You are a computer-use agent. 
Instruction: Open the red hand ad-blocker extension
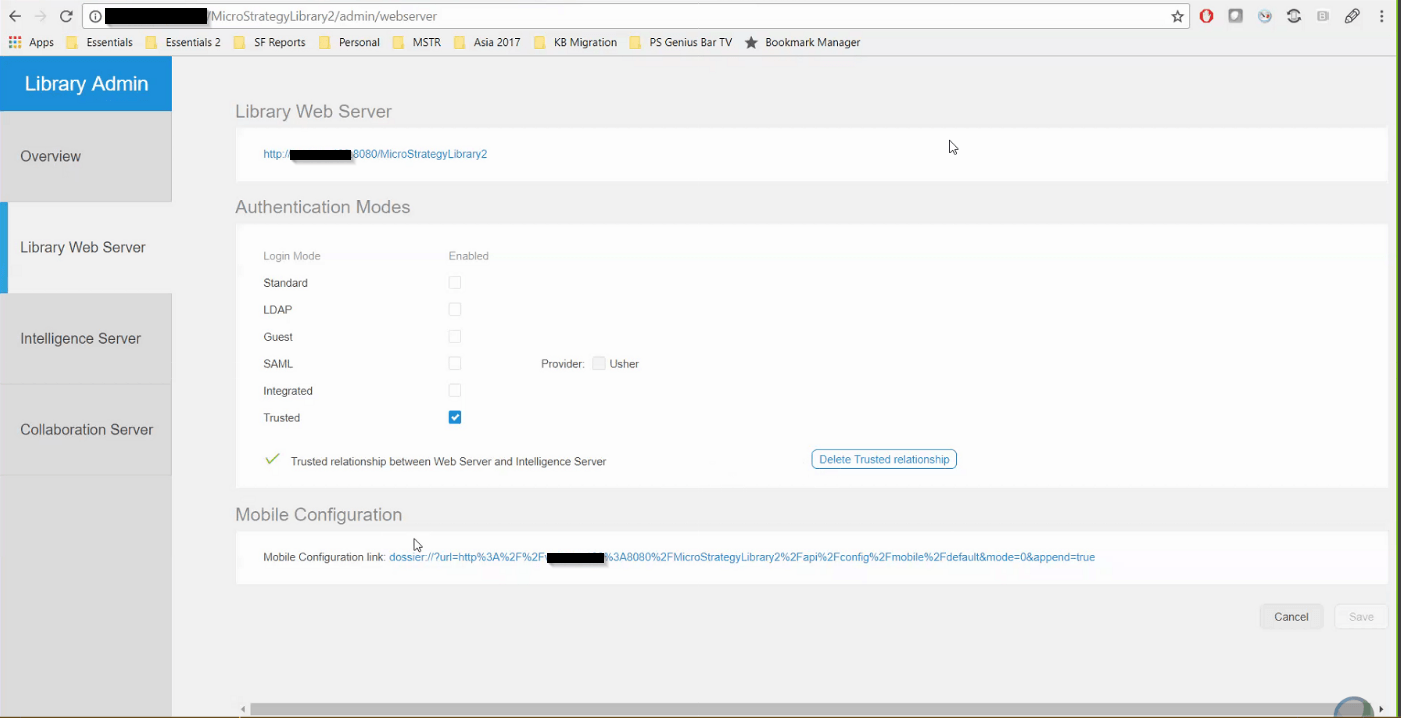1207,16
